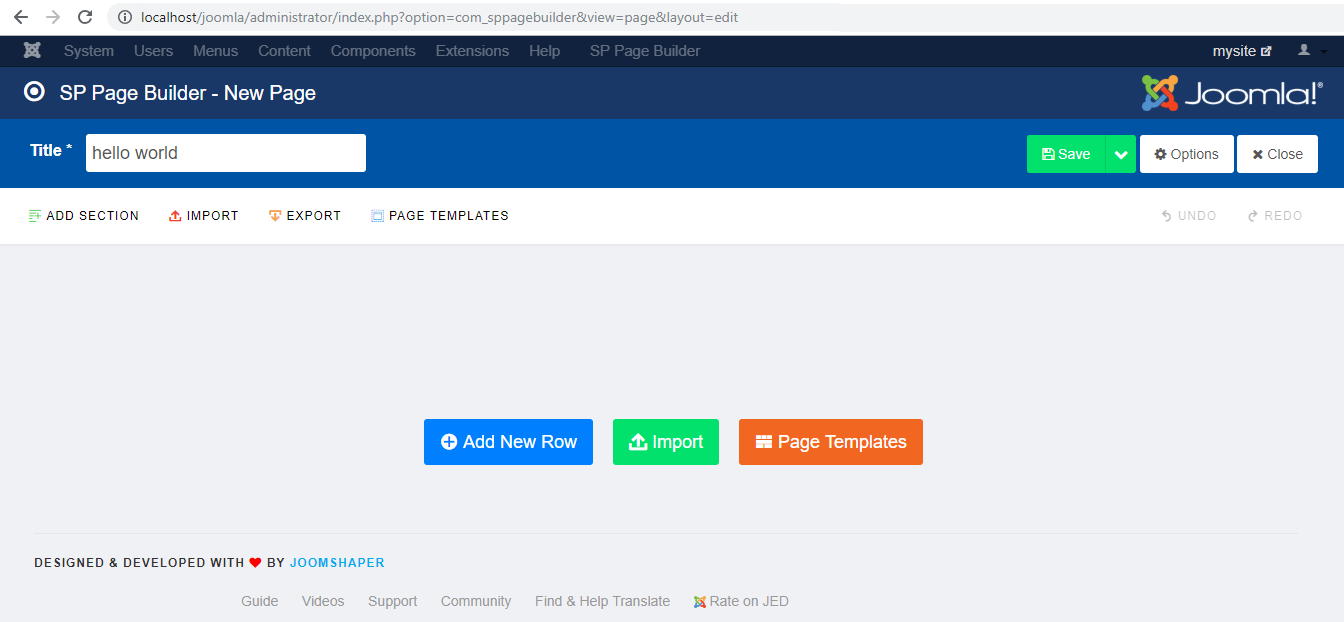Viewport: 1344px width, 622px height.
Task: Click into the Title input field
Action: pyautogui.click(x=225, y=153)
